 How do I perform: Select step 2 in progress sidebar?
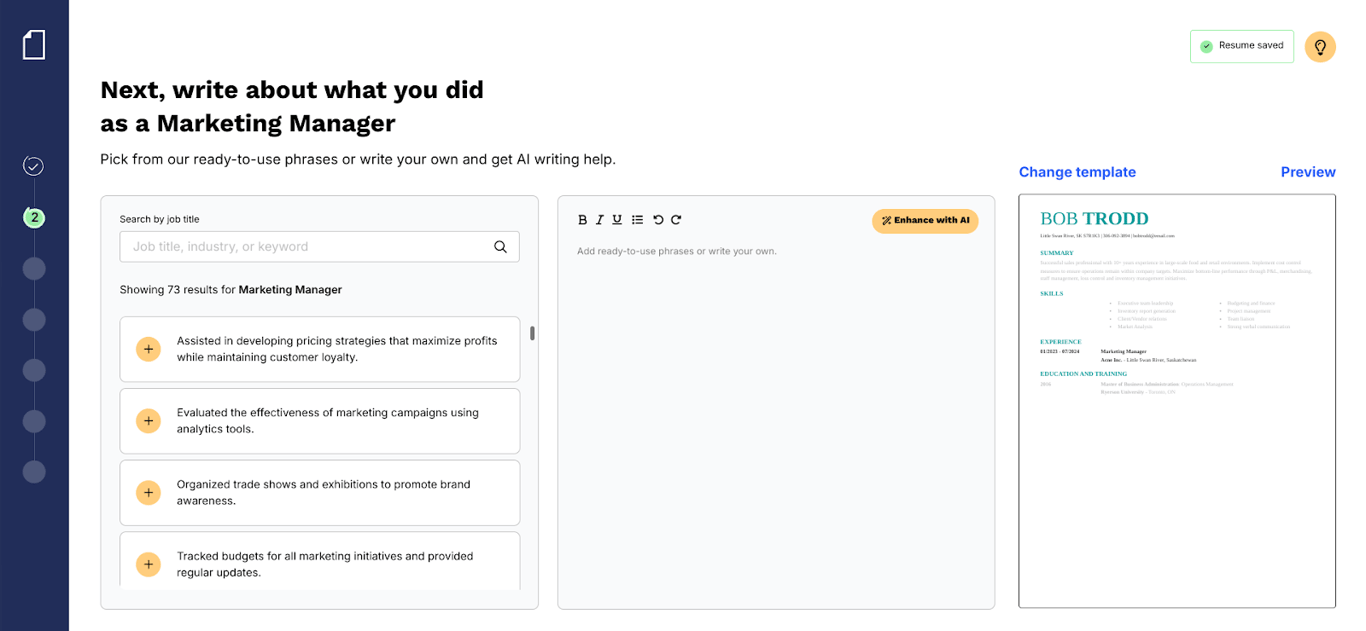click(34, 217)
